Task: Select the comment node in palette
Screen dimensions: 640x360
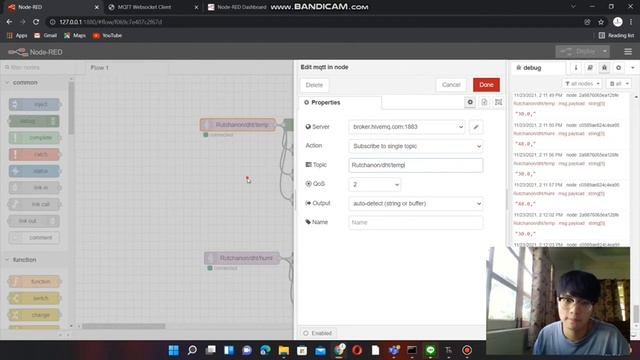Action: [x=34, y=238]
